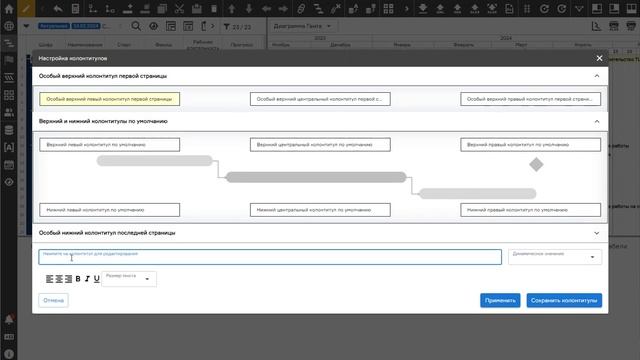The image size is (640, 360).
Task: Expand the toolbar chevron right arrow
Action: click(407, 9)
